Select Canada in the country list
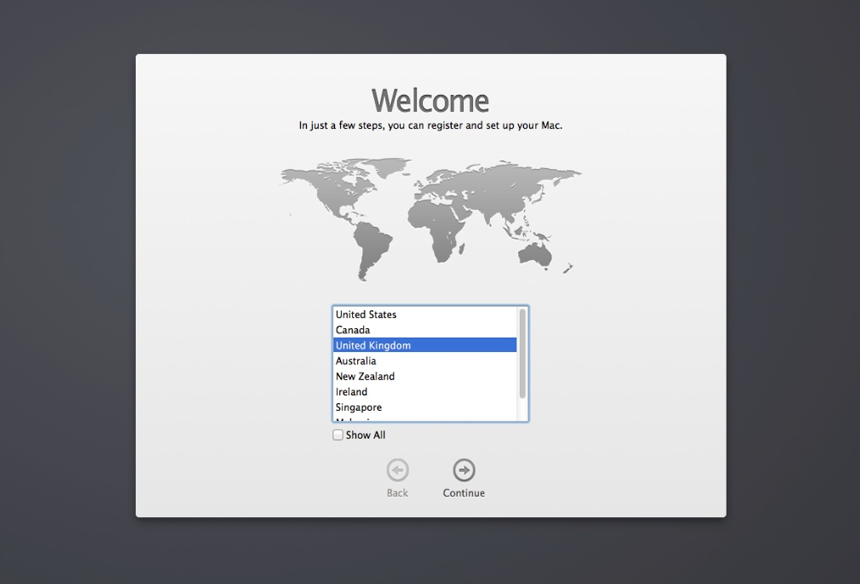This screenshot has width=860, height=584. pos(425,330)
